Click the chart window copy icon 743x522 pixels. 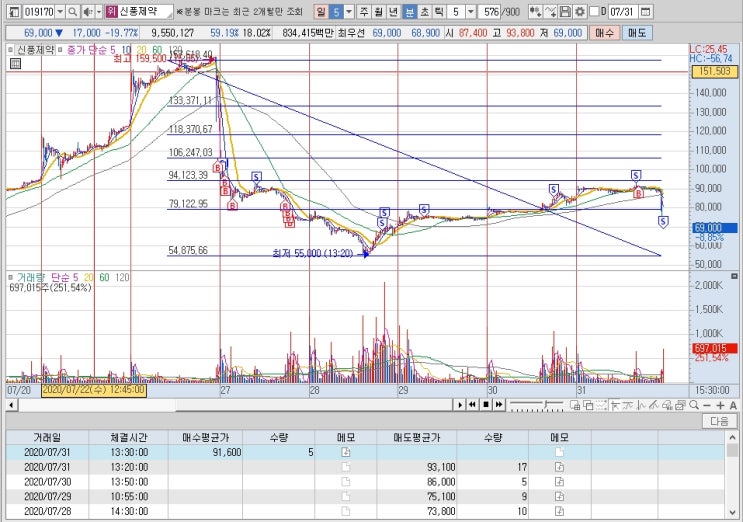[x=574, y=405]
